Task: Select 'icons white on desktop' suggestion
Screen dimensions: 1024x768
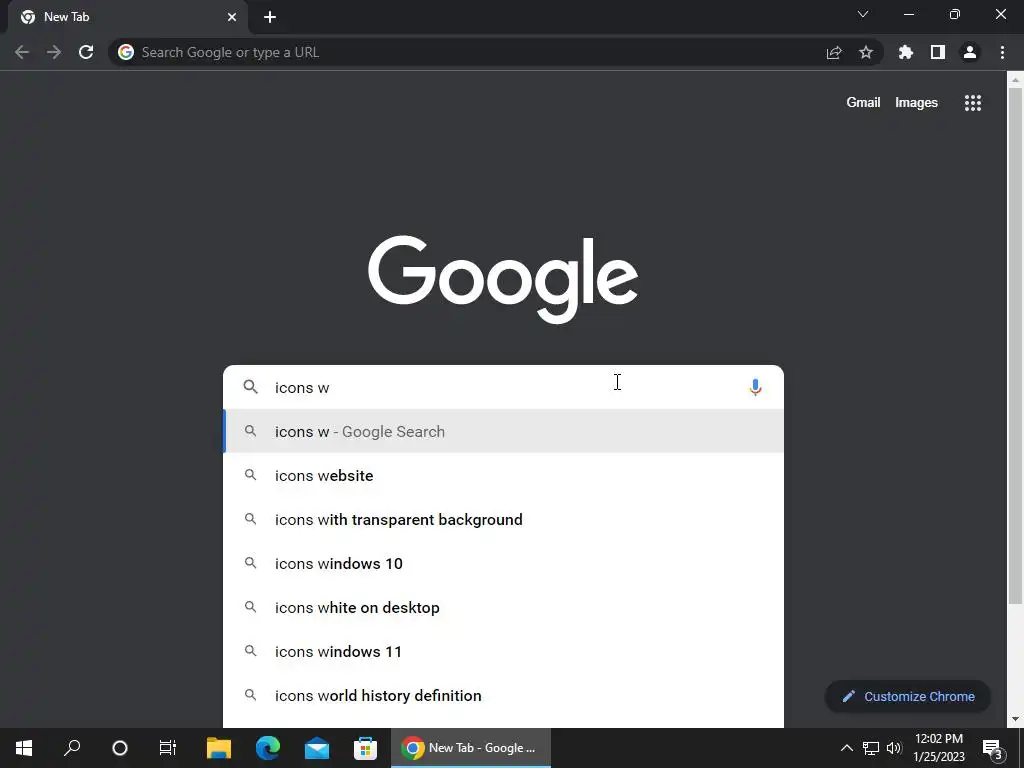Action: click(504, 607)
